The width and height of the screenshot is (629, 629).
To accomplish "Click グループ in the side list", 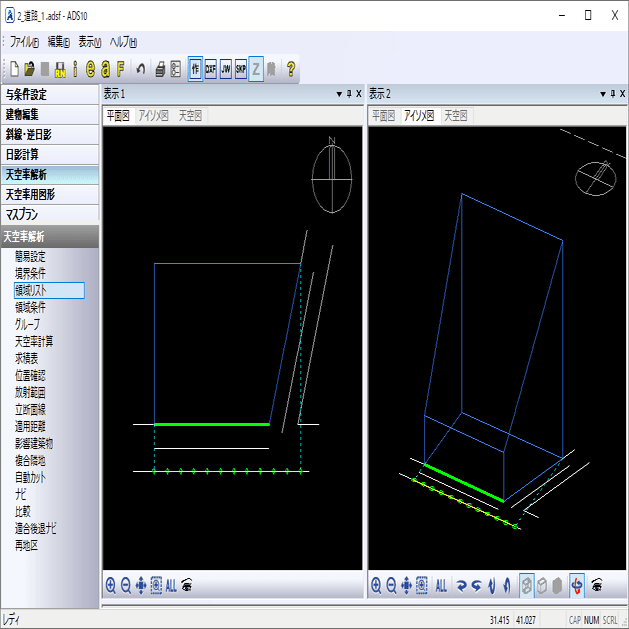I will pyautogui.click(x=27, y=325).
